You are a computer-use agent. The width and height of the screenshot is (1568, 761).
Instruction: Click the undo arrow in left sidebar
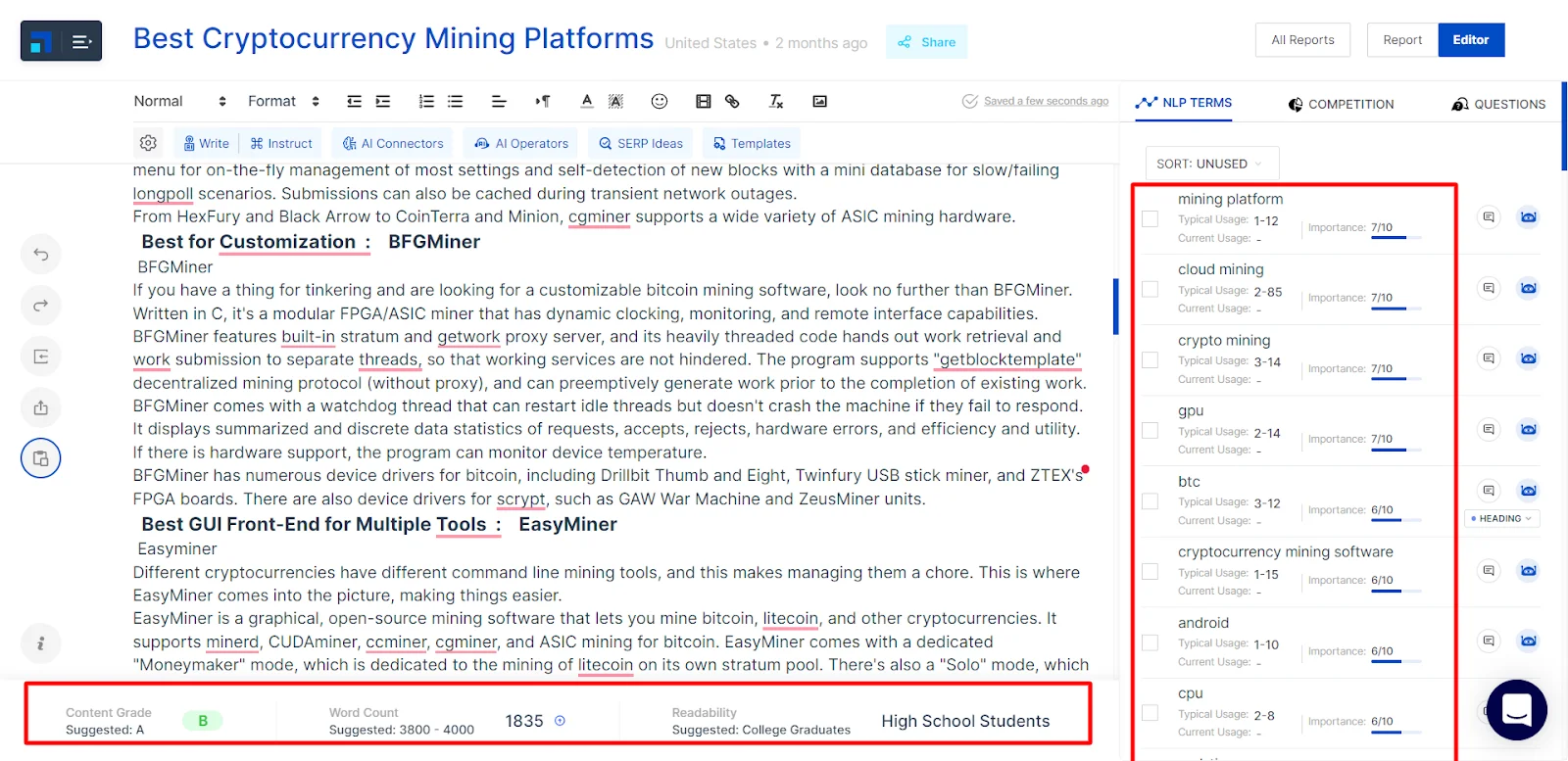41,255
